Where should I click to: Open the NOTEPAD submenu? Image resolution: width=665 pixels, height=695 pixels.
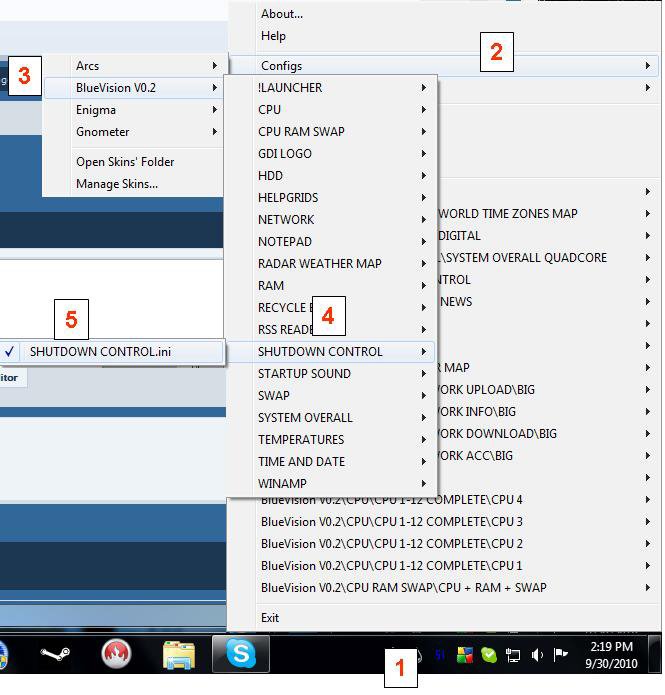331,242
